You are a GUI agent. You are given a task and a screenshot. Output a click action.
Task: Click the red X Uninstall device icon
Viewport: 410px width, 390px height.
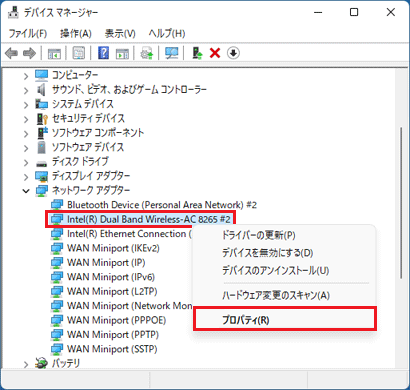pyautogui.click(x=215, y=53)
